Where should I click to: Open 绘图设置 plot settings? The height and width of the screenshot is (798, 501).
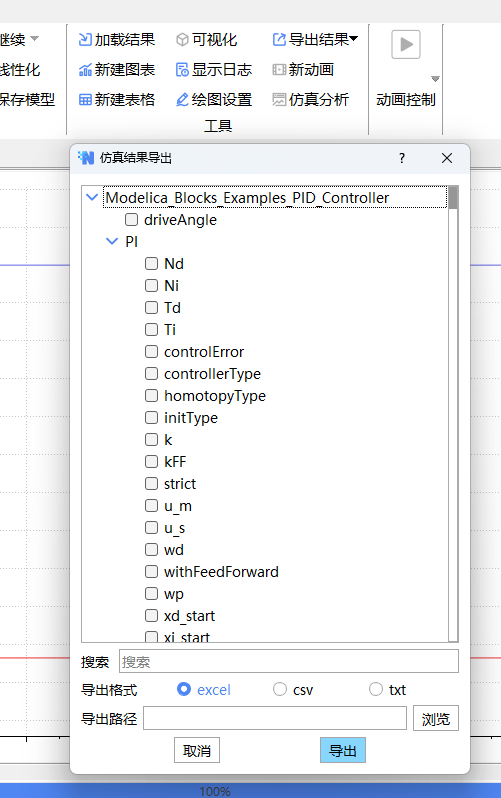pyautogui.click(x=213, y=100)
